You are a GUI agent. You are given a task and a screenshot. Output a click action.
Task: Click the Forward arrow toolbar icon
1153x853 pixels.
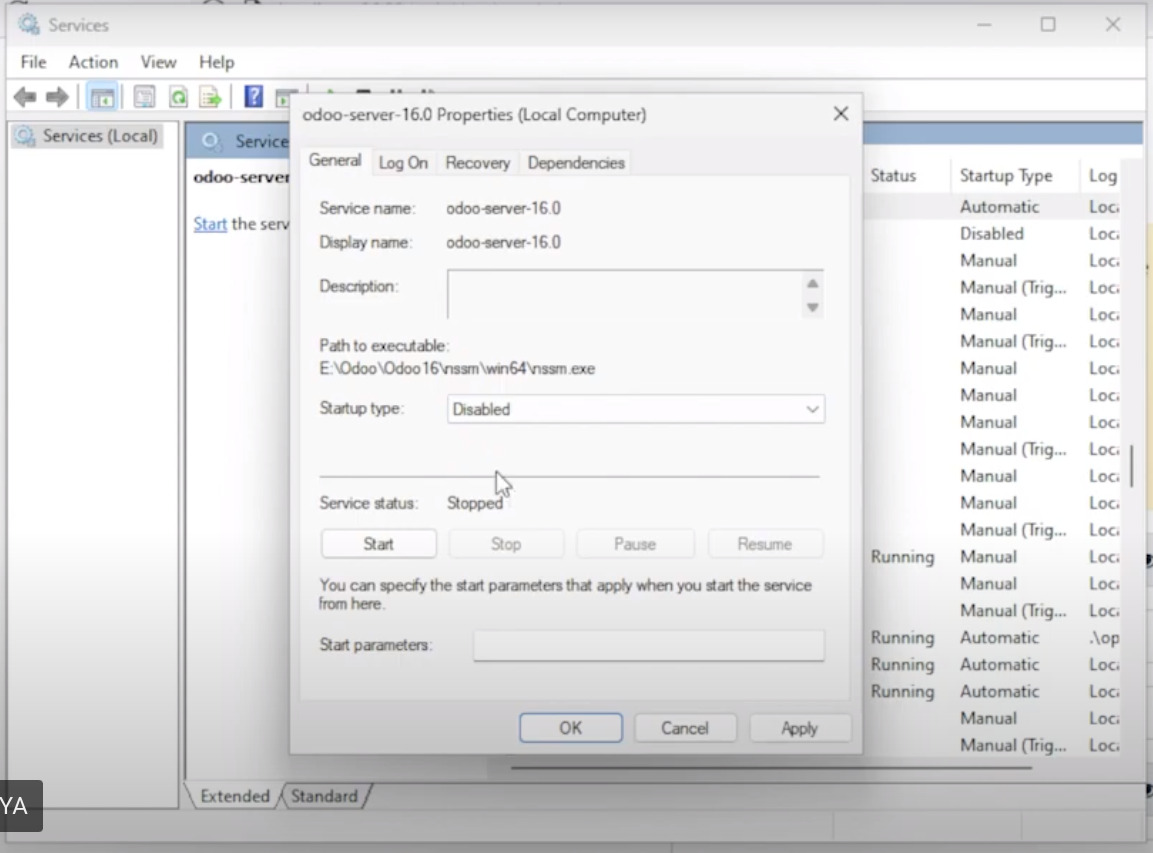tap(57, 97)
